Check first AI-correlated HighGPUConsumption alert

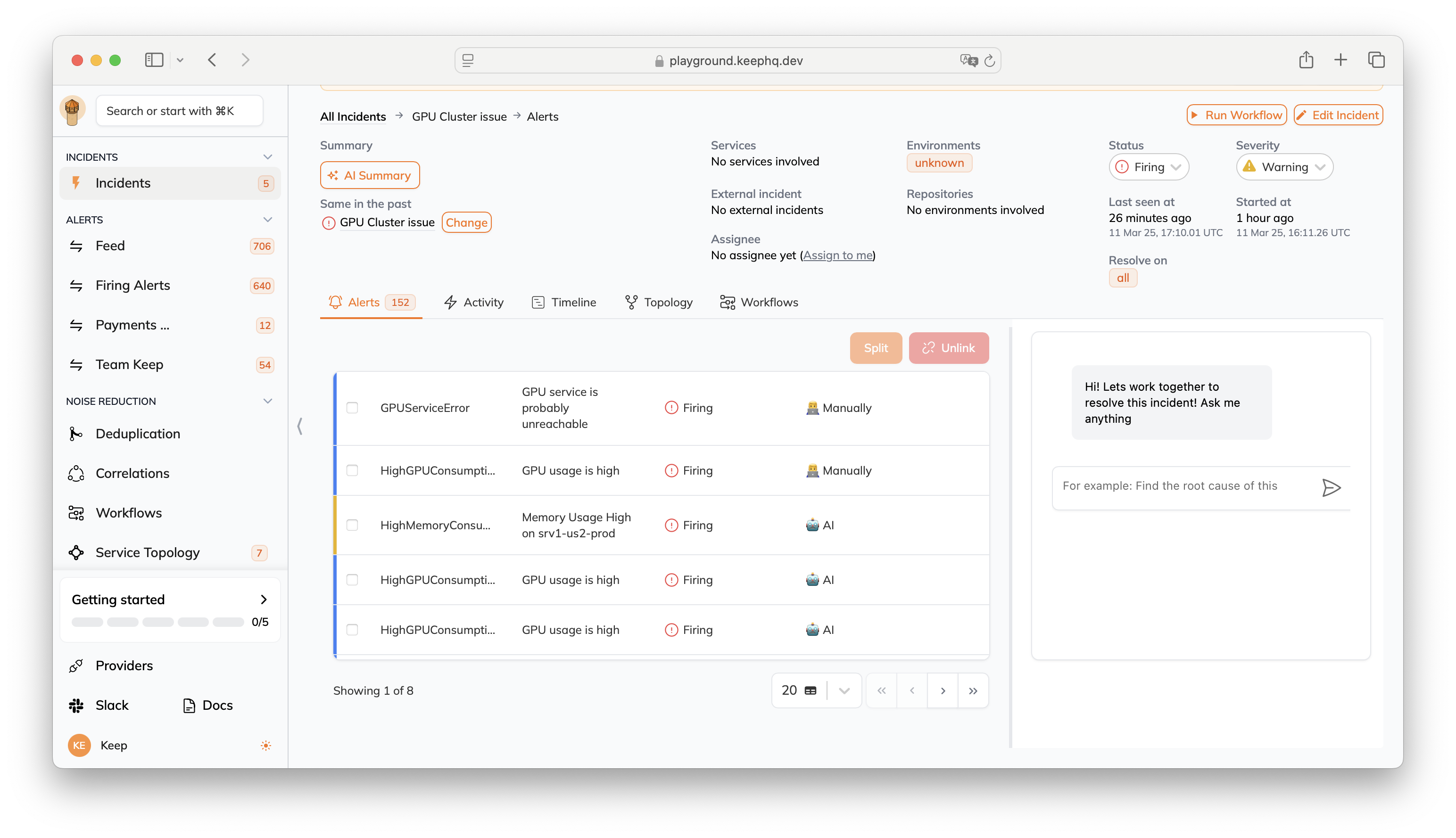(x=352, y=580)
